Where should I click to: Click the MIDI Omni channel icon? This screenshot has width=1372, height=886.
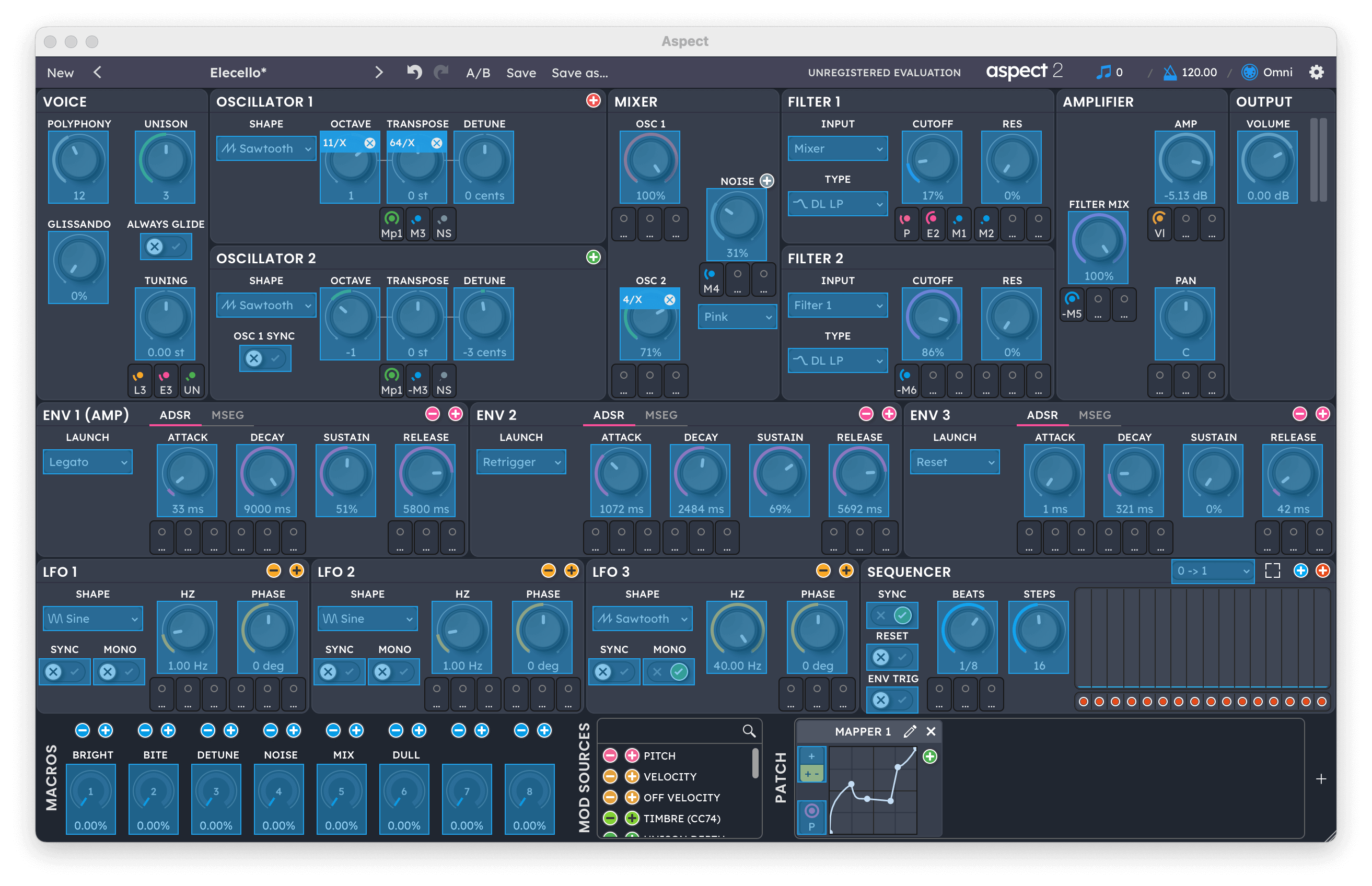click(1249, 72)
